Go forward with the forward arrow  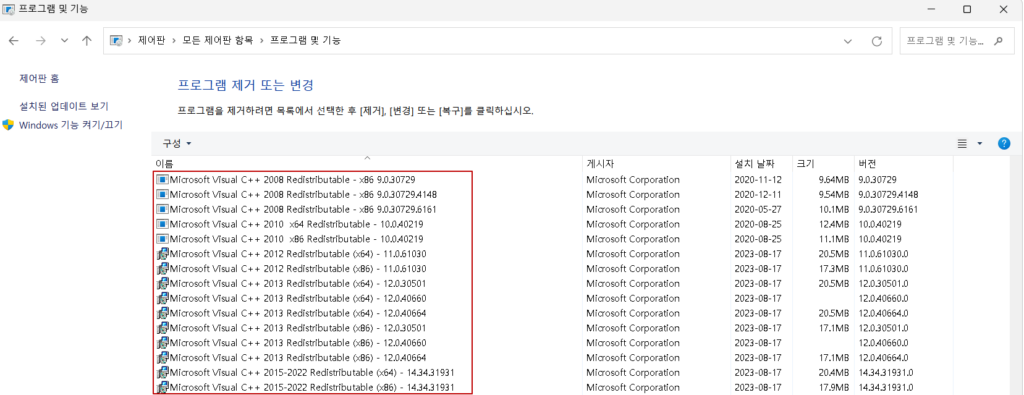click(x=40, y=40)
